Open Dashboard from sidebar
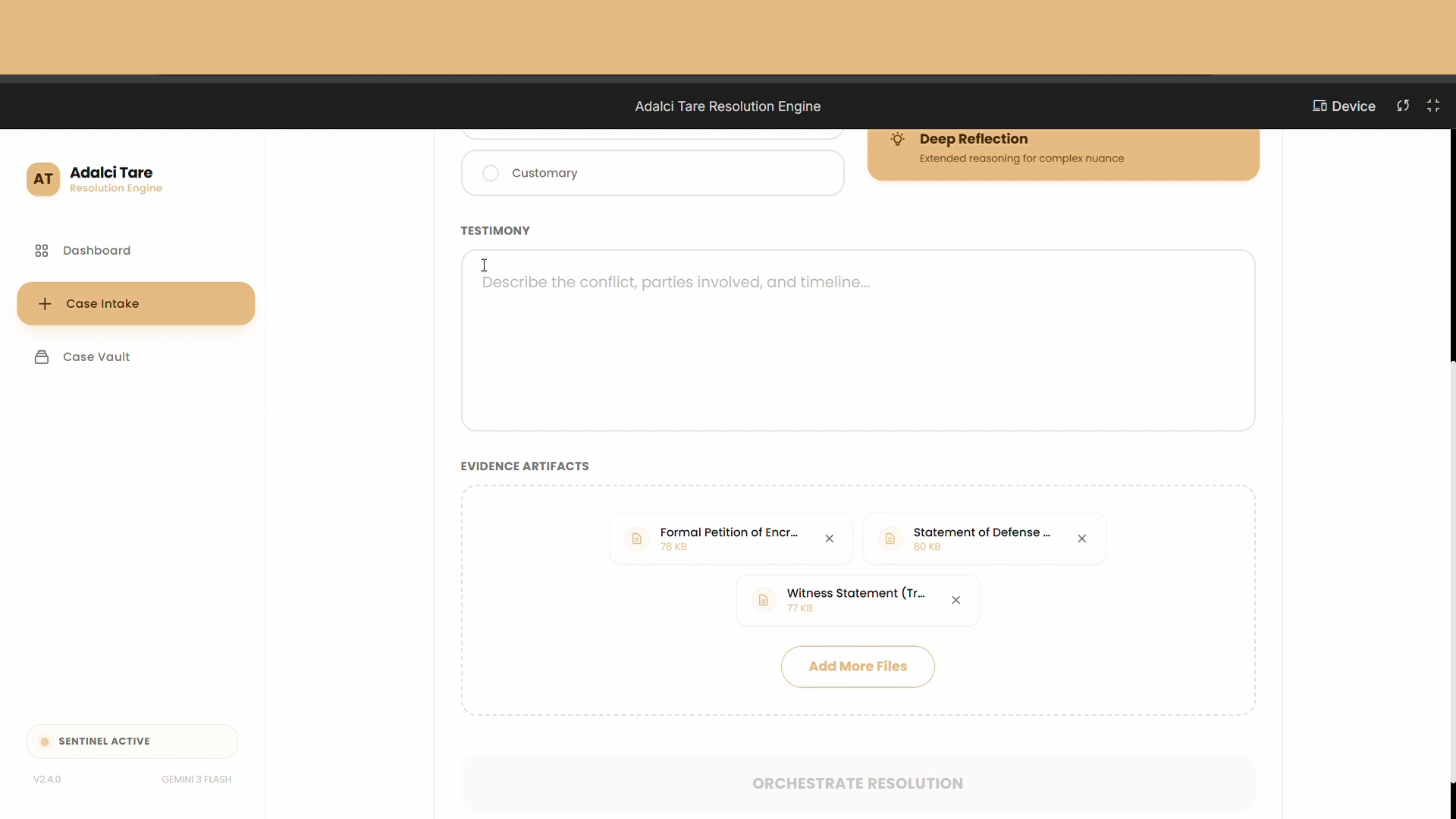The width and height of the screenshot is (1456, 819). [96, 250]
